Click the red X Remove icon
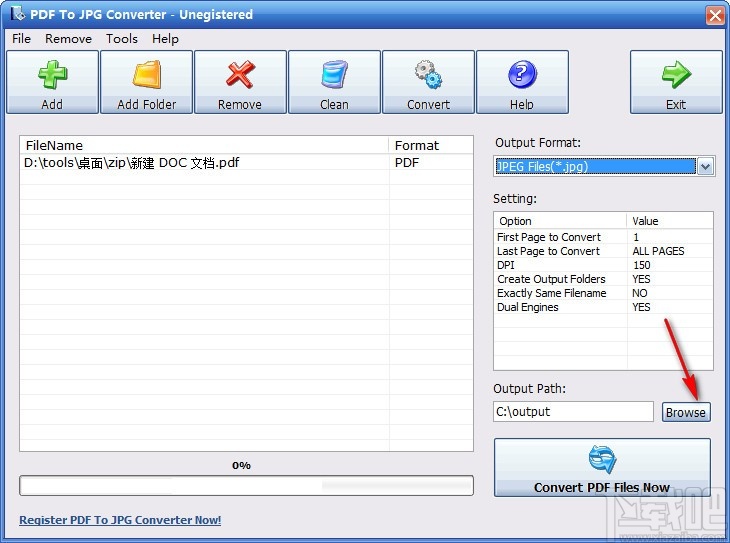The height and width of the screenshot is (543, 730). pyautogui.click(x=240, y=75)
